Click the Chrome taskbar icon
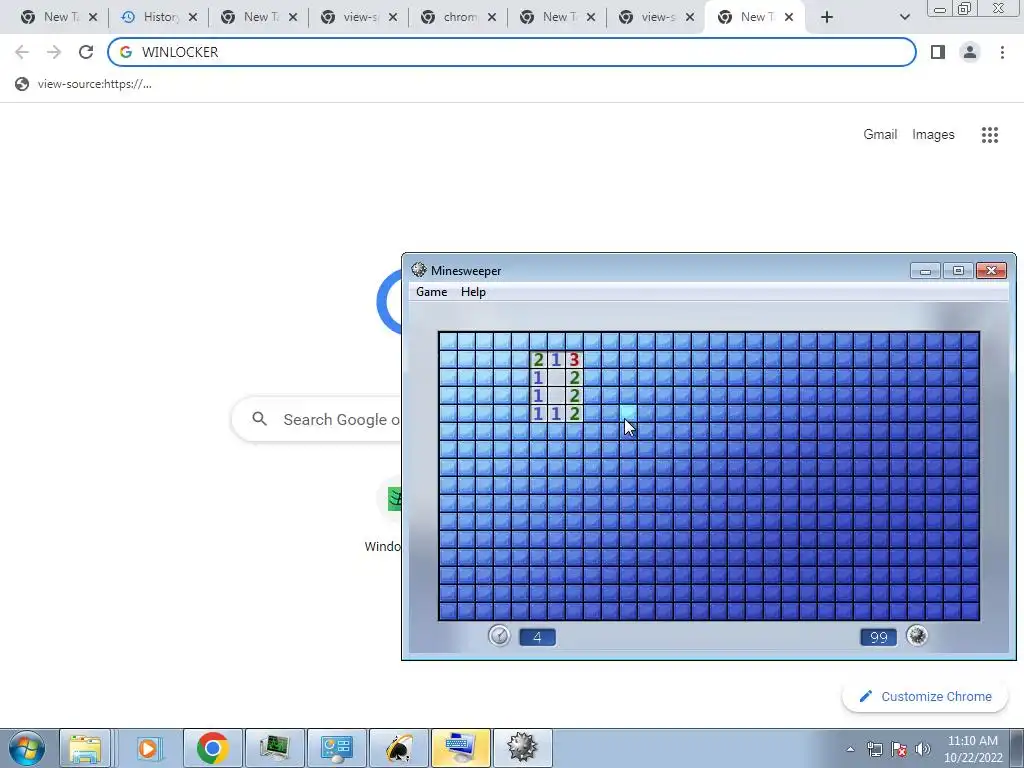 point(212,748)
